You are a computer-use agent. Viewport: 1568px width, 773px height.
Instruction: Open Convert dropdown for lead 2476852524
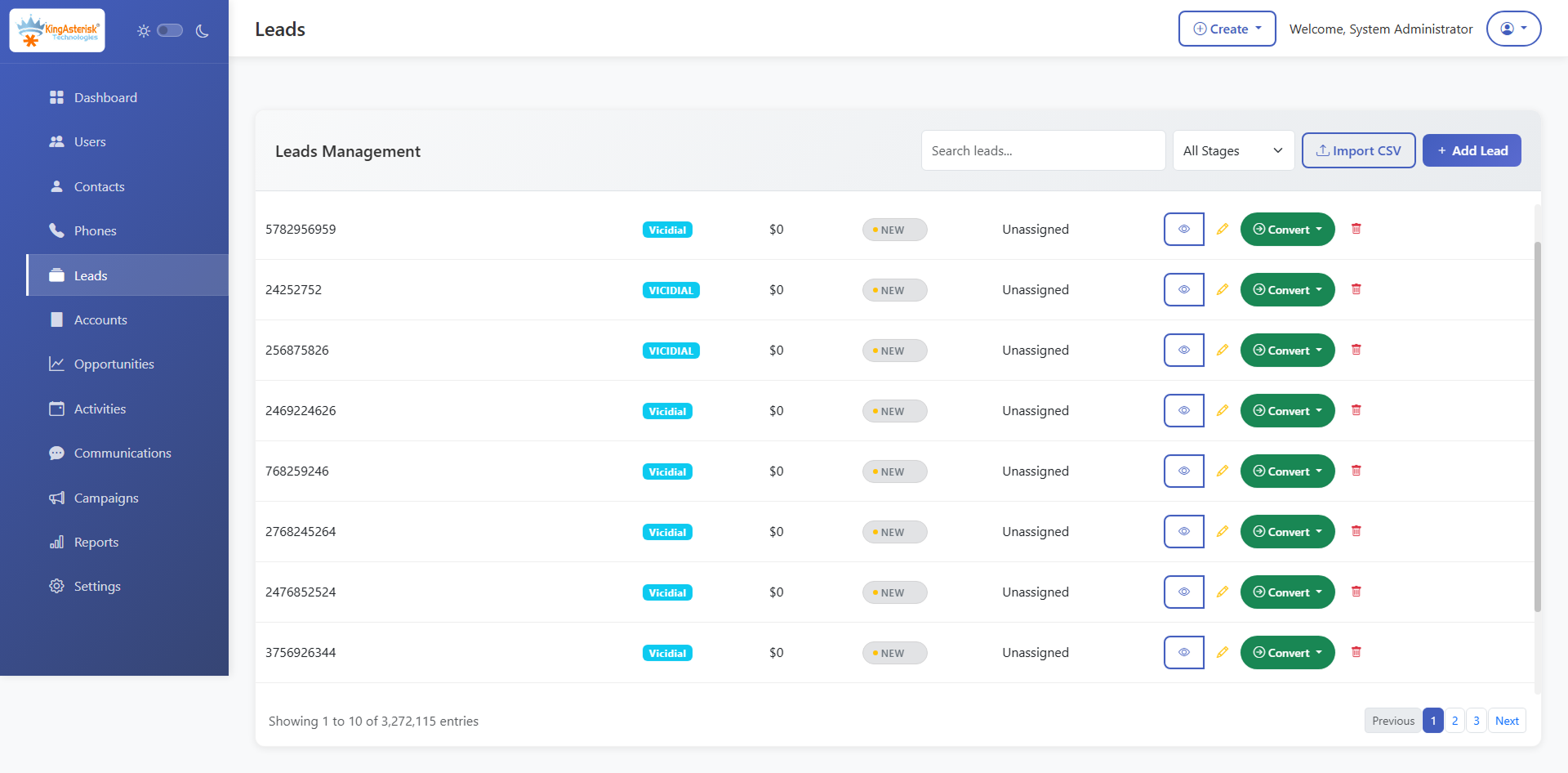[1287, 592]
